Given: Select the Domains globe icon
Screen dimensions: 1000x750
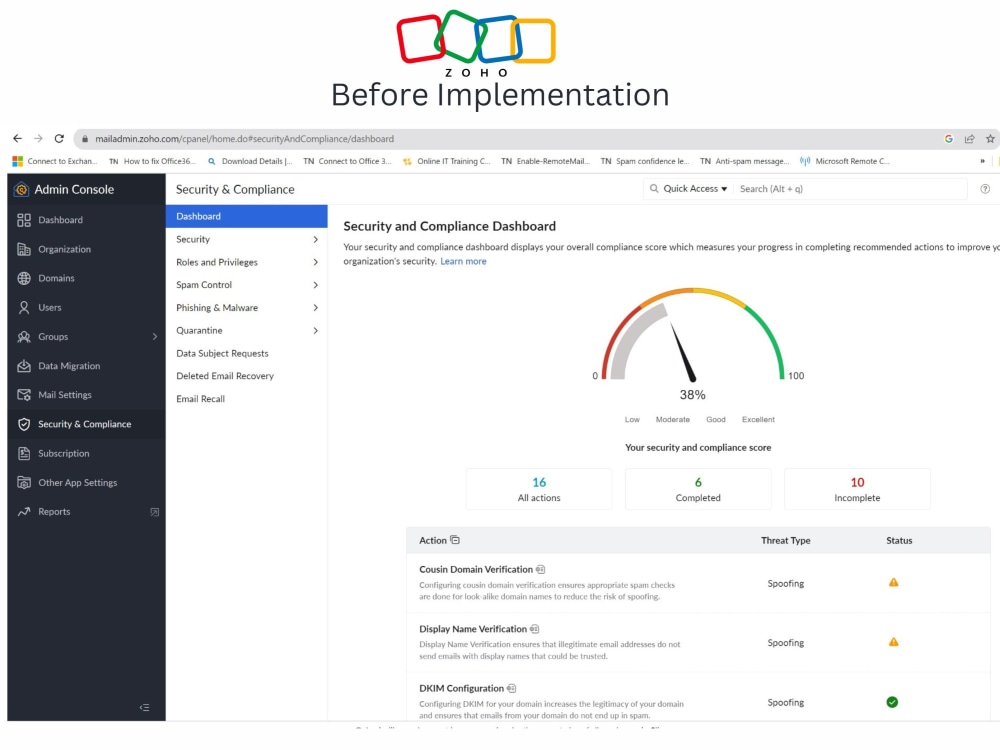Looking at the screenshot, I should pos(22,278).
